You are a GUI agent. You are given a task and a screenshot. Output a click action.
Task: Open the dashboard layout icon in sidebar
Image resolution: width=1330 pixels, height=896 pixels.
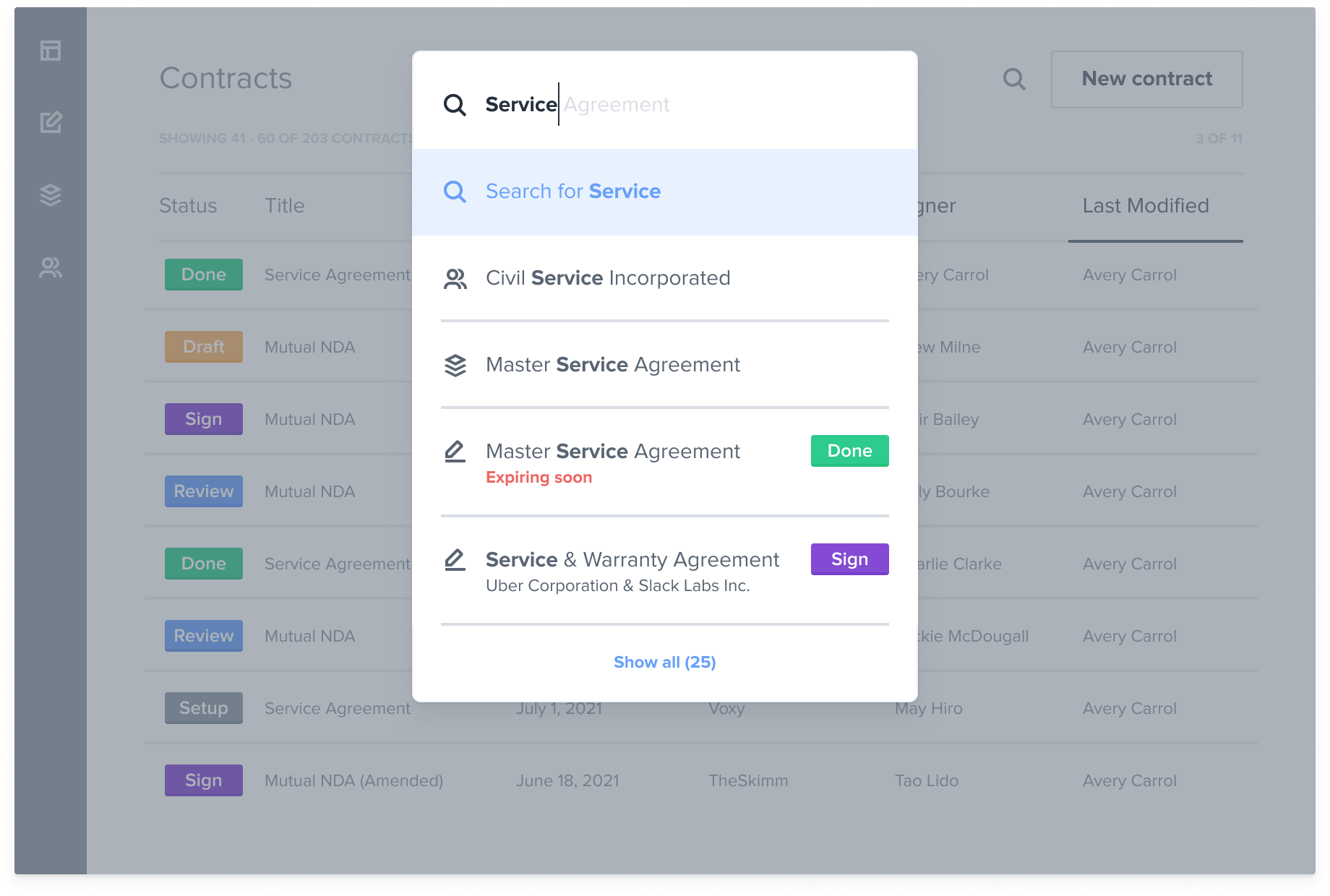click(x=51, y=51)
